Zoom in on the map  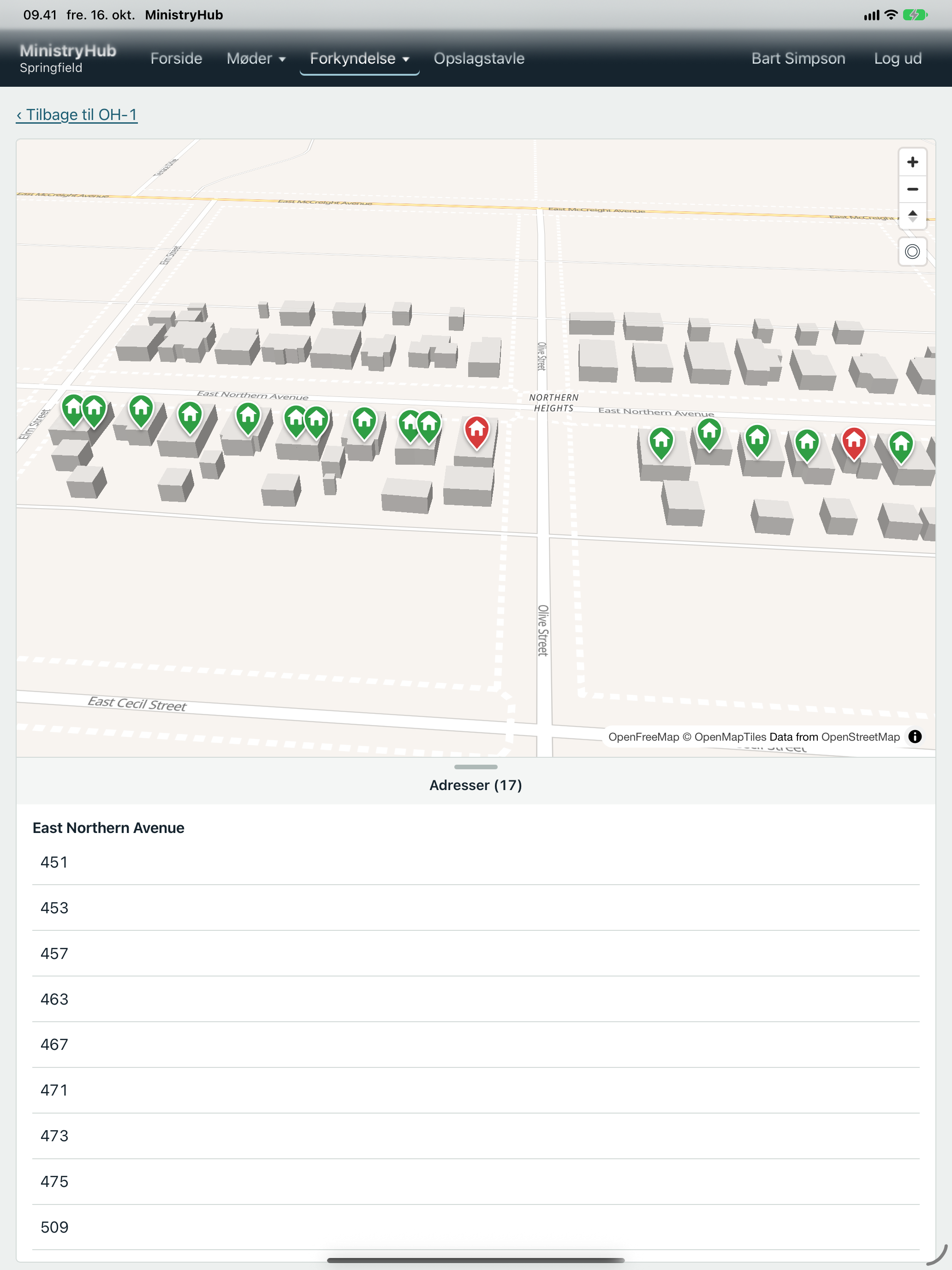(912, 162)
